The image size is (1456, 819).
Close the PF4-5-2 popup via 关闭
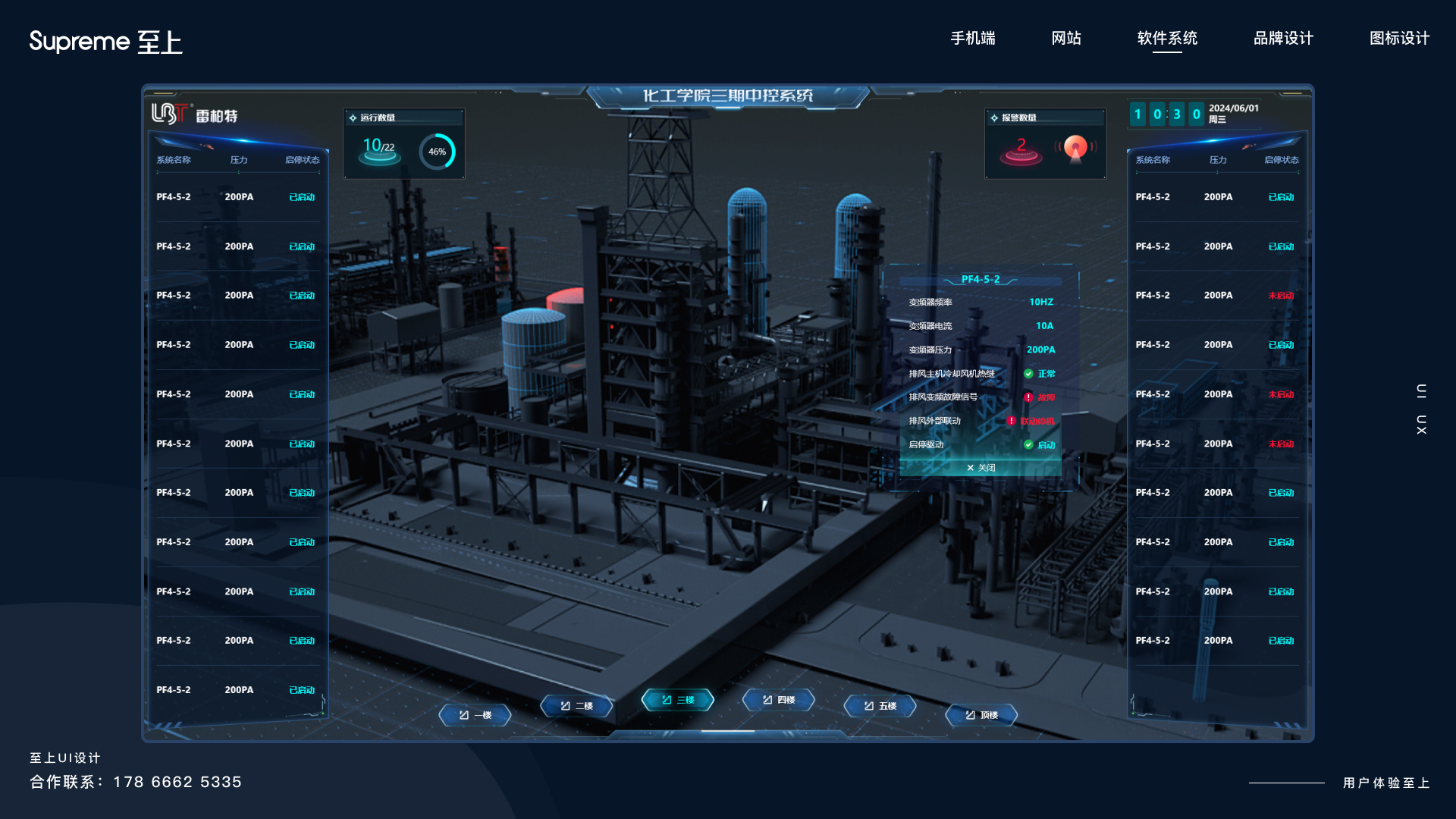coord(981,468)
